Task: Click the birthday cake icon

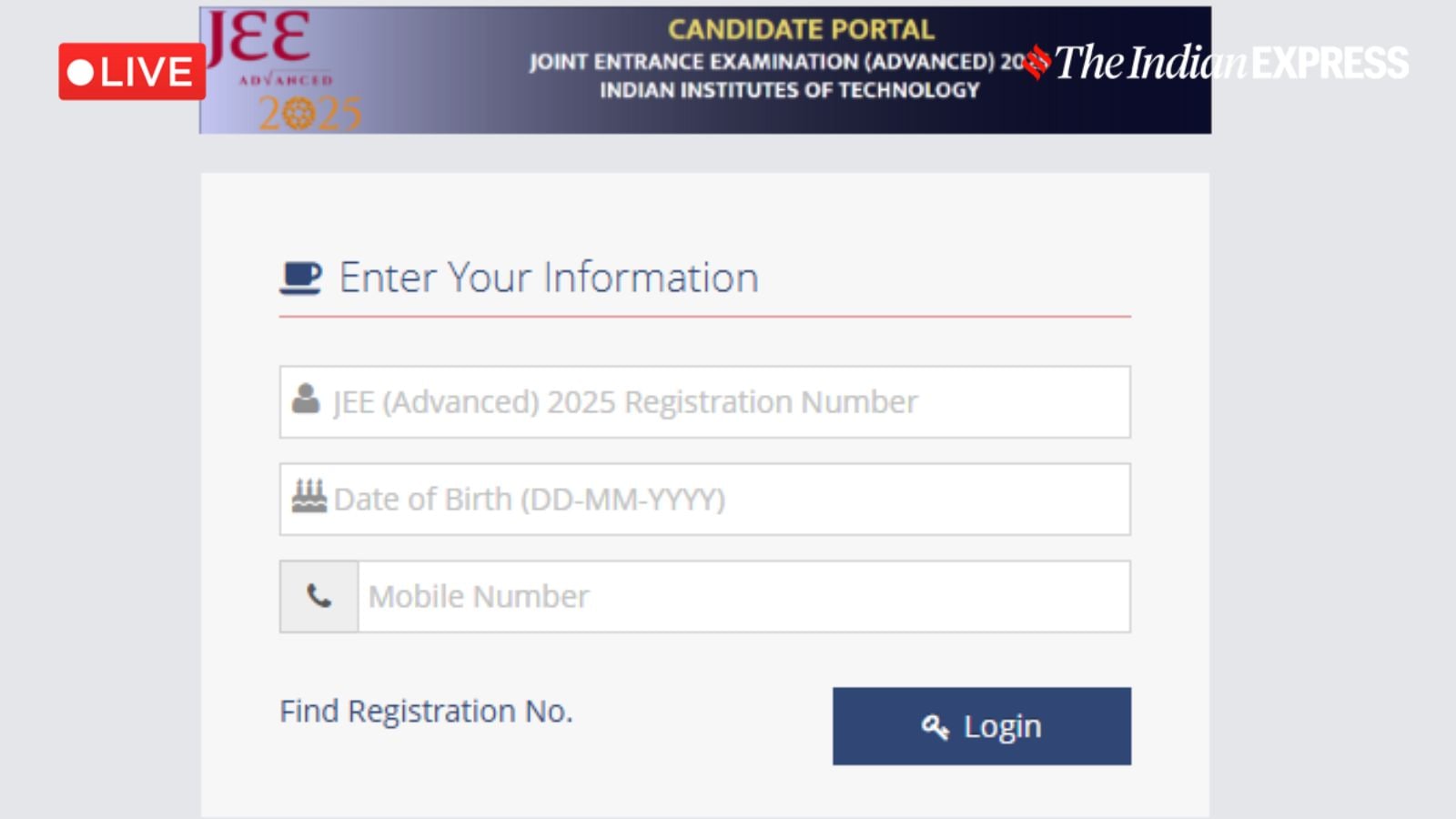Action: [308, 496]
